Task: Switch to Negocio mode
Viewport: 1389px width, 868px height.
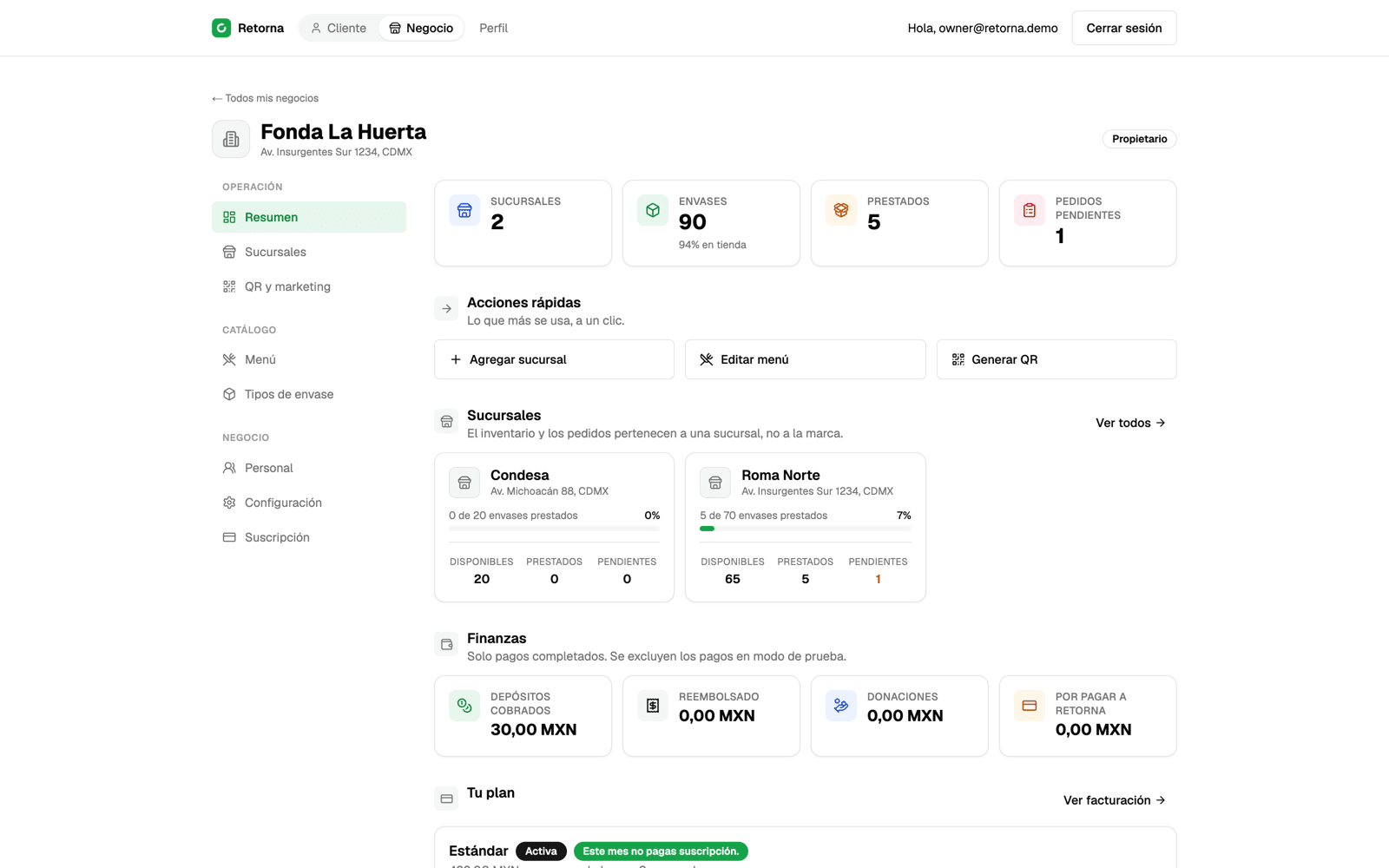Action: (421, 28)
